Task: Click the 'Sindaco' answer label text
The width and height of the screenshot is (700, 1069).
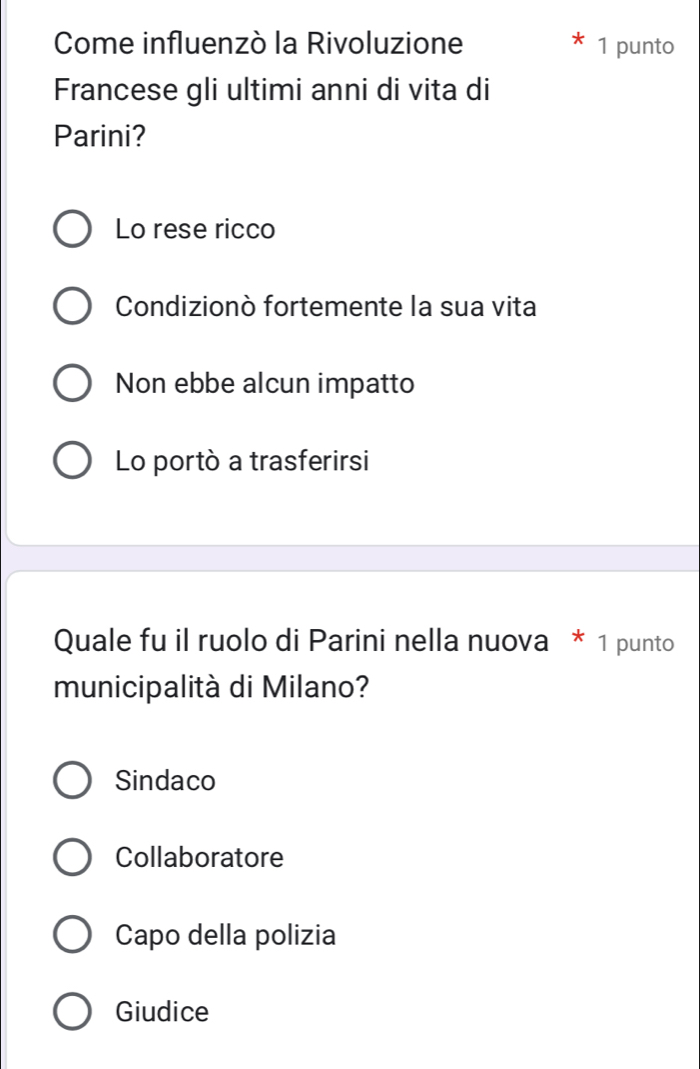Action: point(165,781)
